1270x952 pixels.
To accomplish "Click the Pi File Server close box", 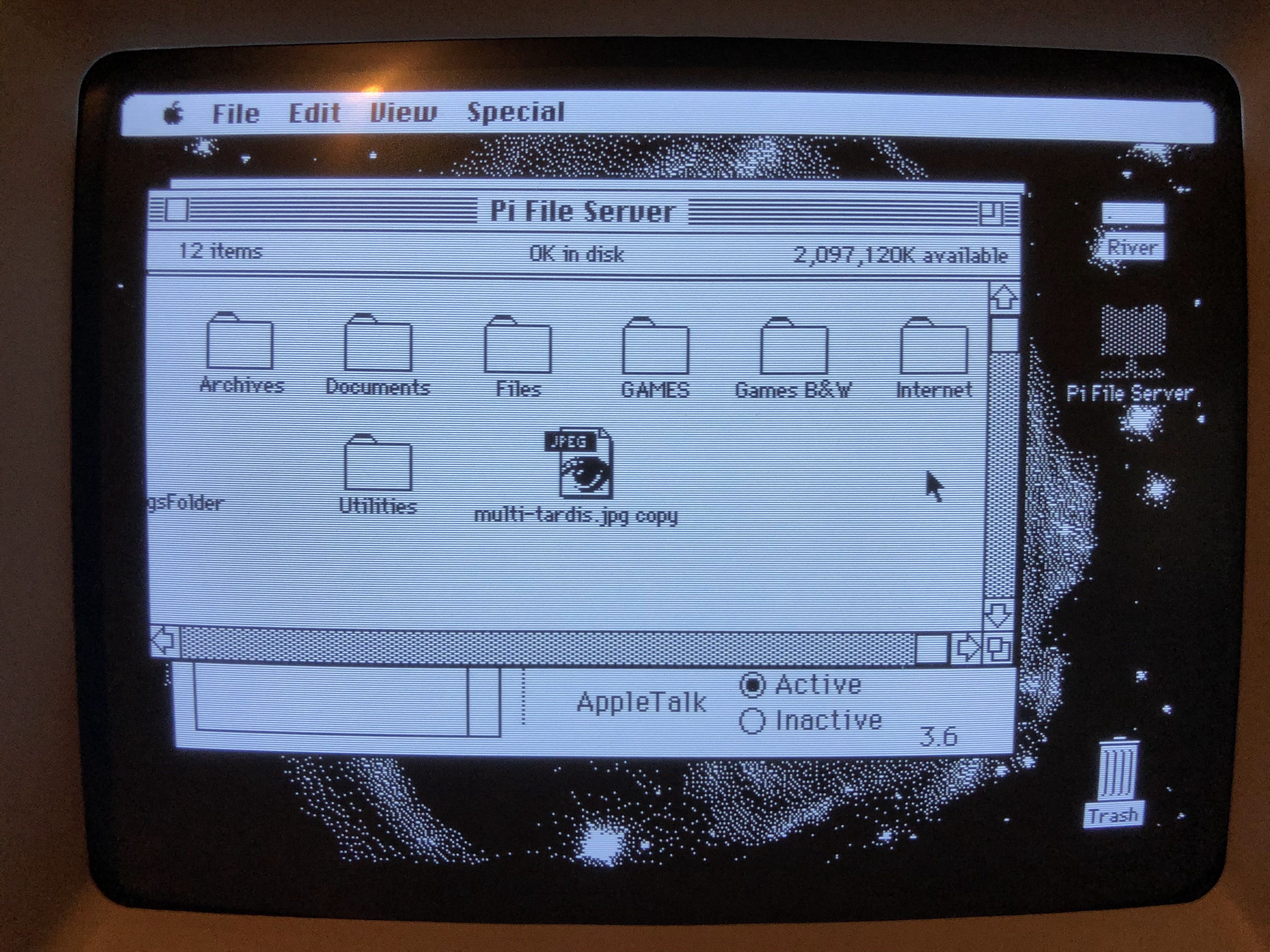I will click(176, 209).
